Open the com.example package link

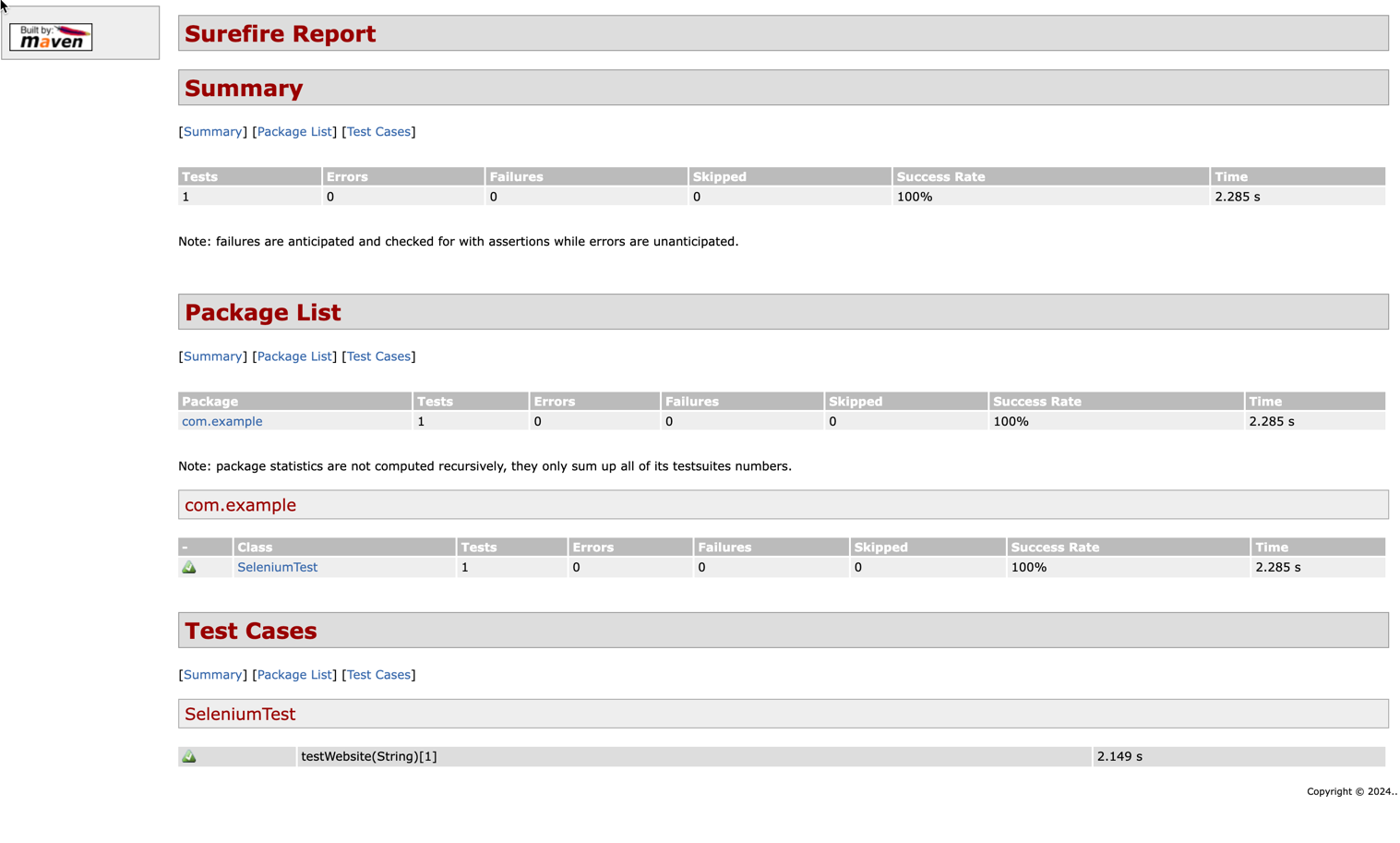(x=221, y=421)
